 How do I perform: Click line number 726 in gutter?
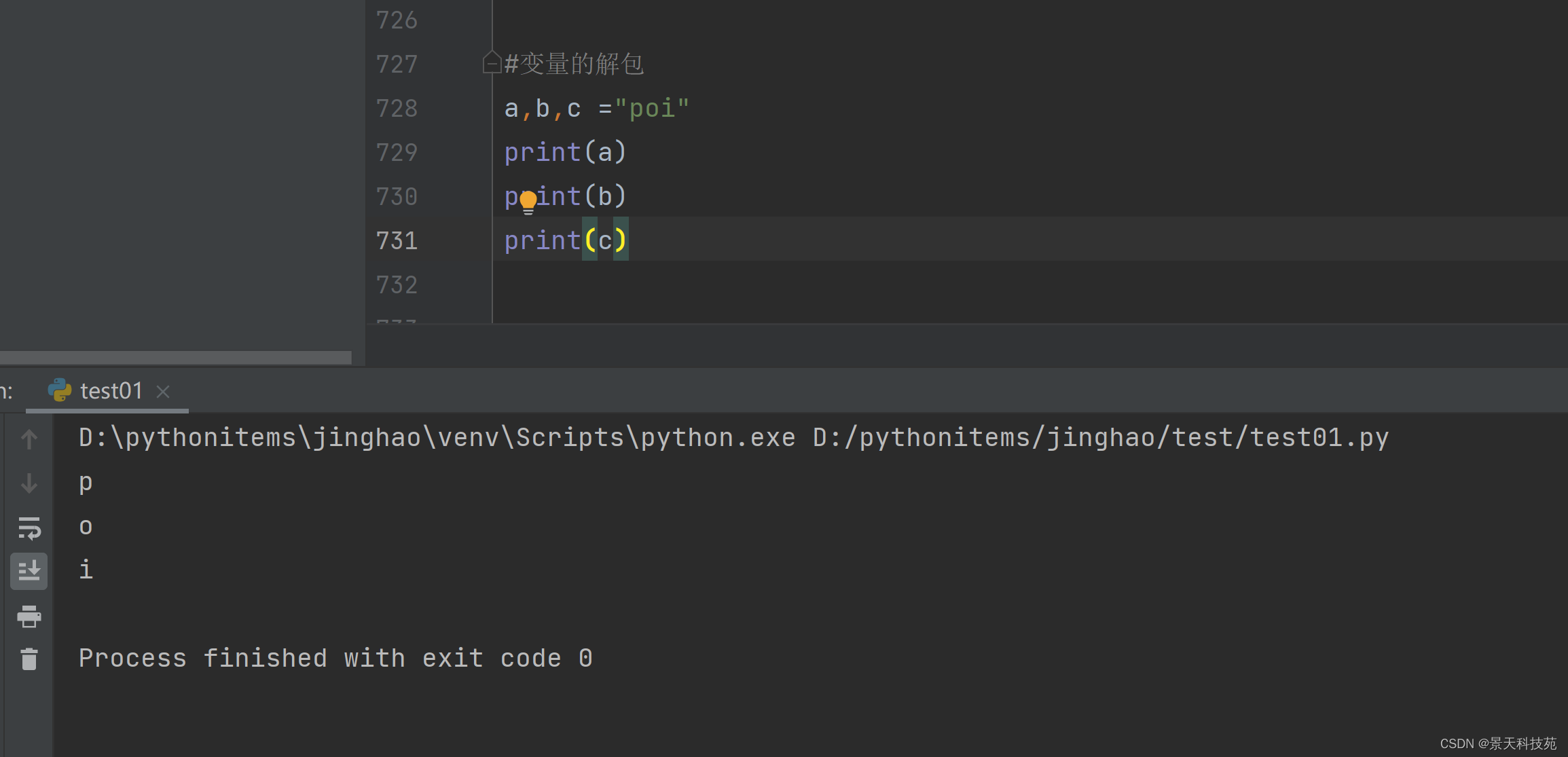[397, 20]
